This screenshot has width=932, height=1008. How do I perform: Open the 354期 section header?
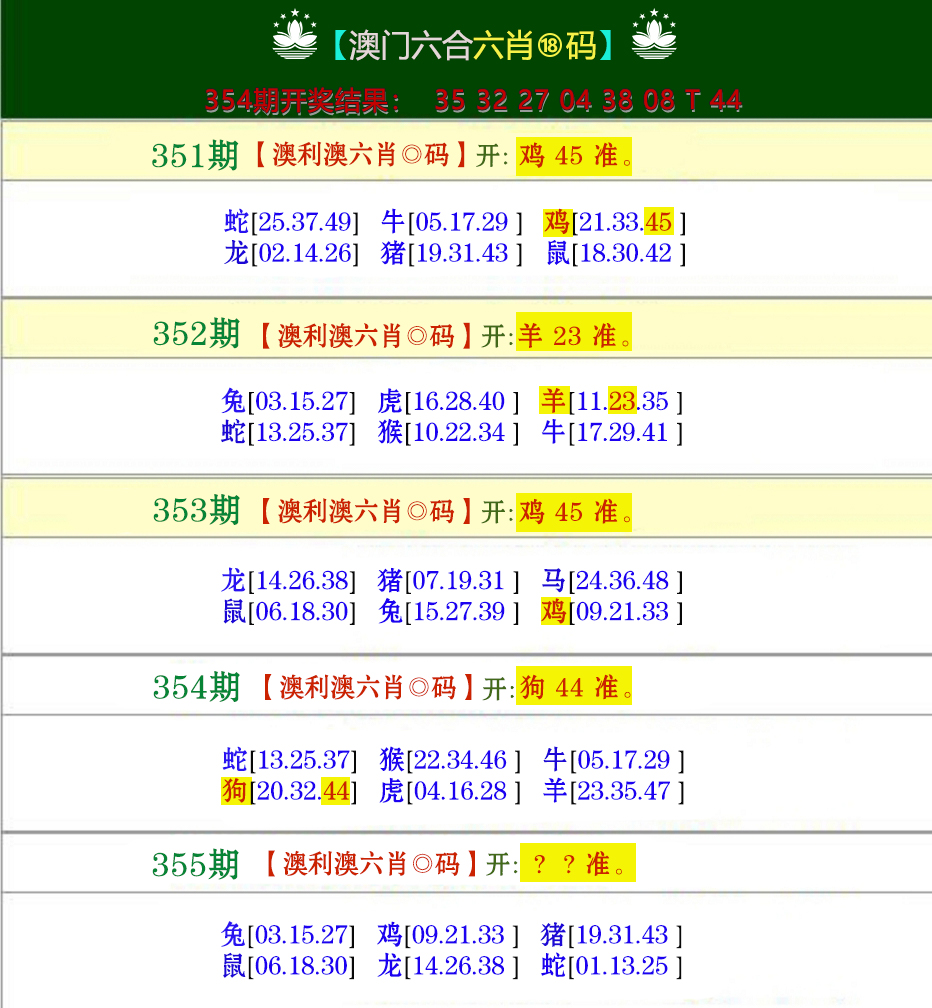196,687
